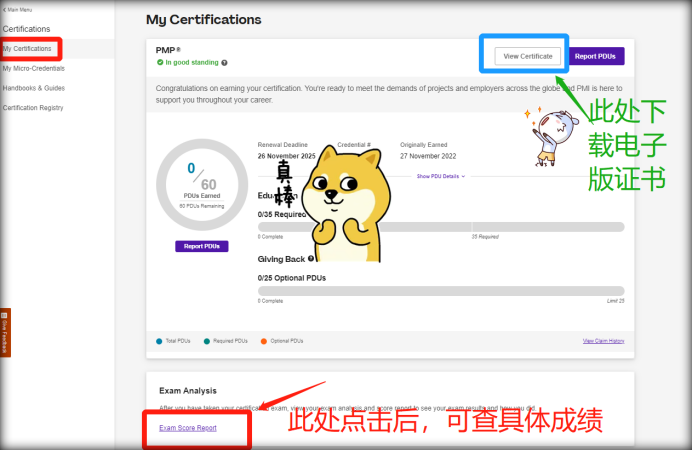Click the Credential # label
Screen dimensions: 692x450
click(354, 145)
